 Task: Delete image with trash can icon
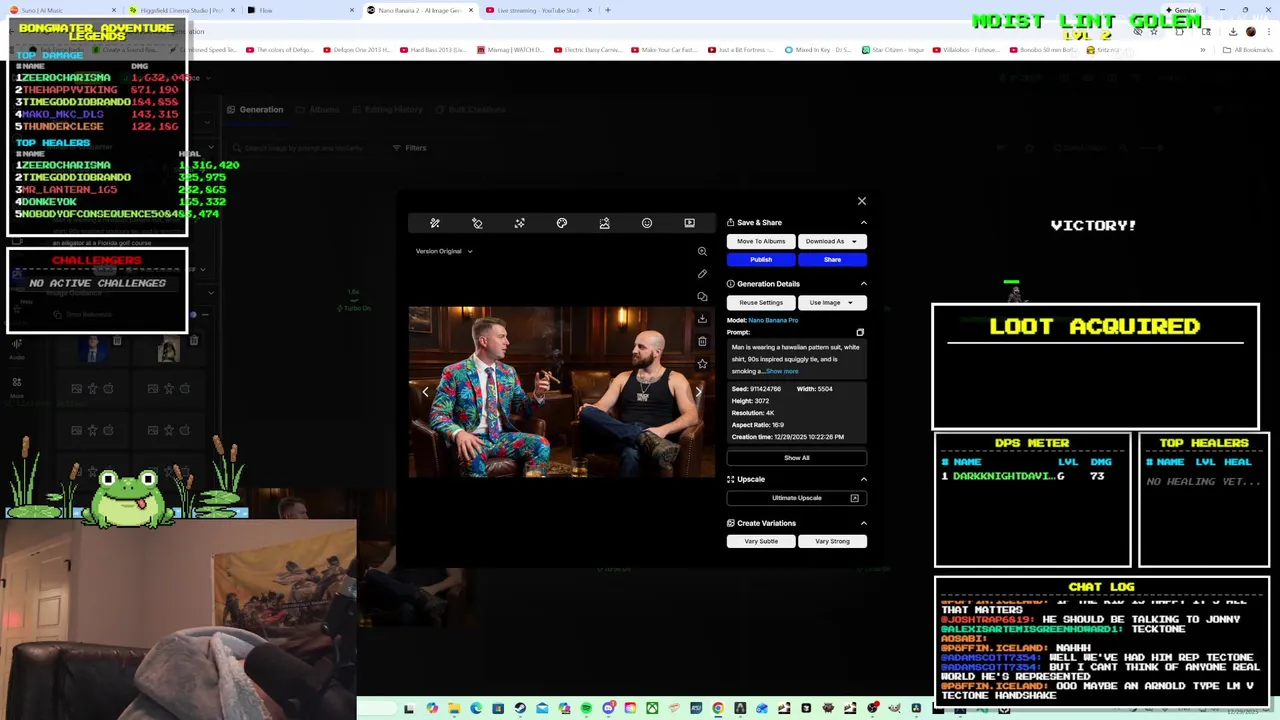(702, 341)
